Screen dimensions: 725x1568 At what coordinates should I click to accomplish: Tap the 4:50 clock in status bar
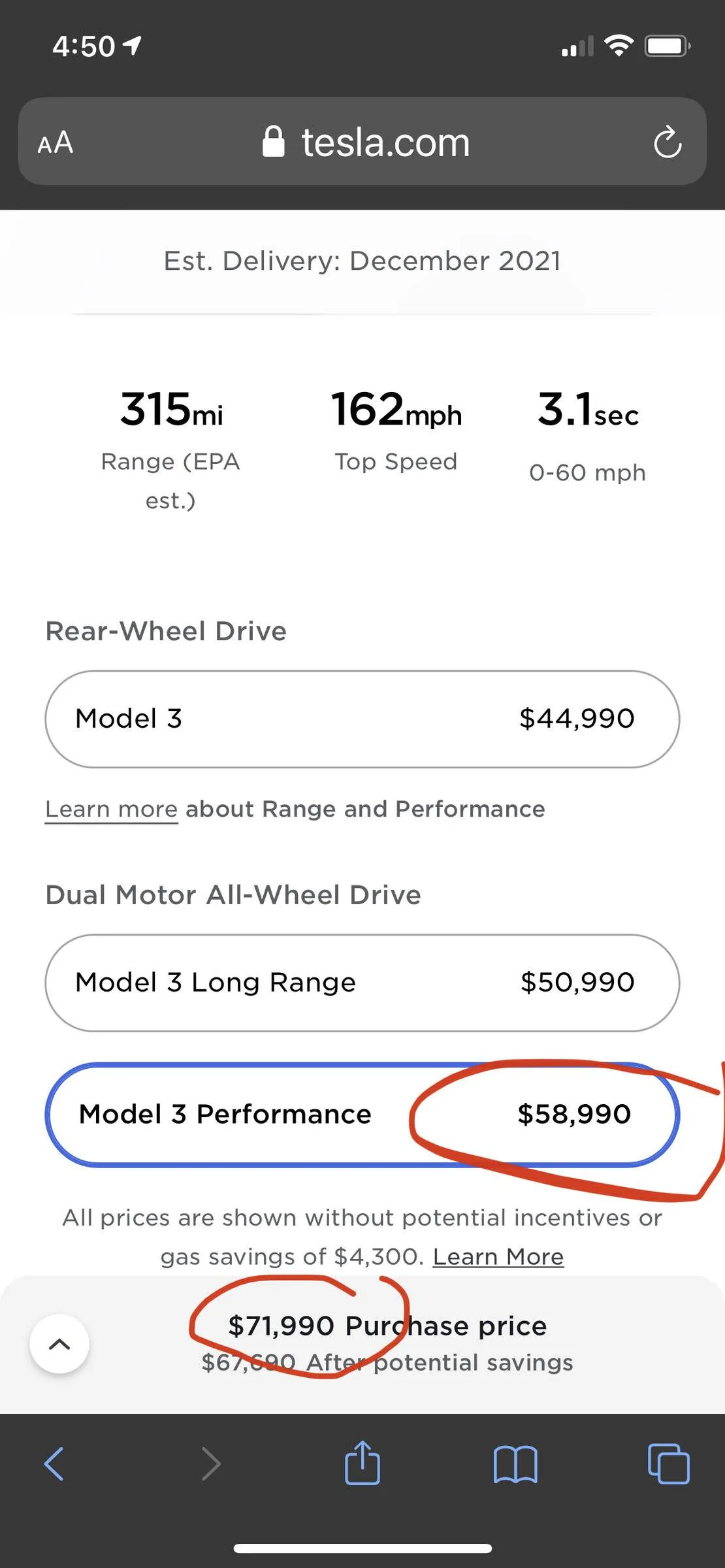click(84, 46)
